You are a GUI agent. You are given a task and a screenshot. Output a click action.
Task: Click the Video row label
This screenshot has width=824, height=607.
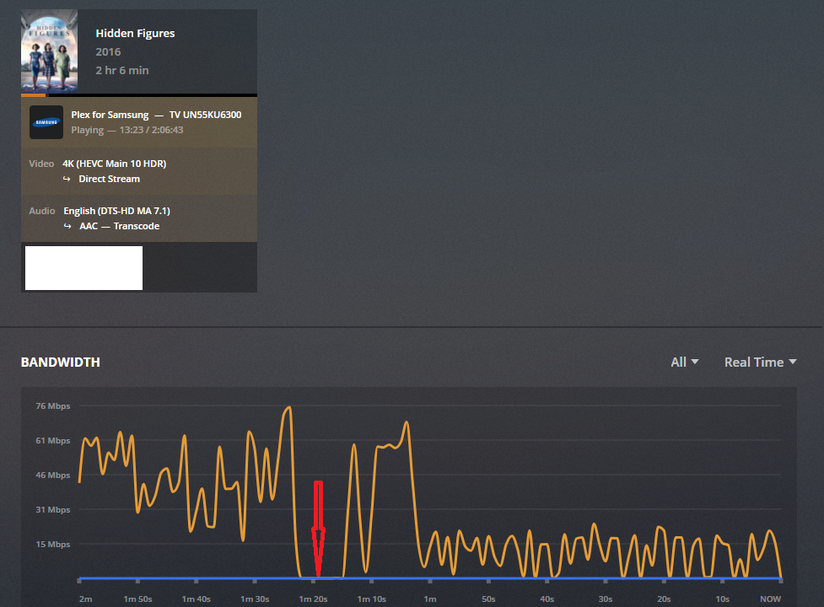42,163
